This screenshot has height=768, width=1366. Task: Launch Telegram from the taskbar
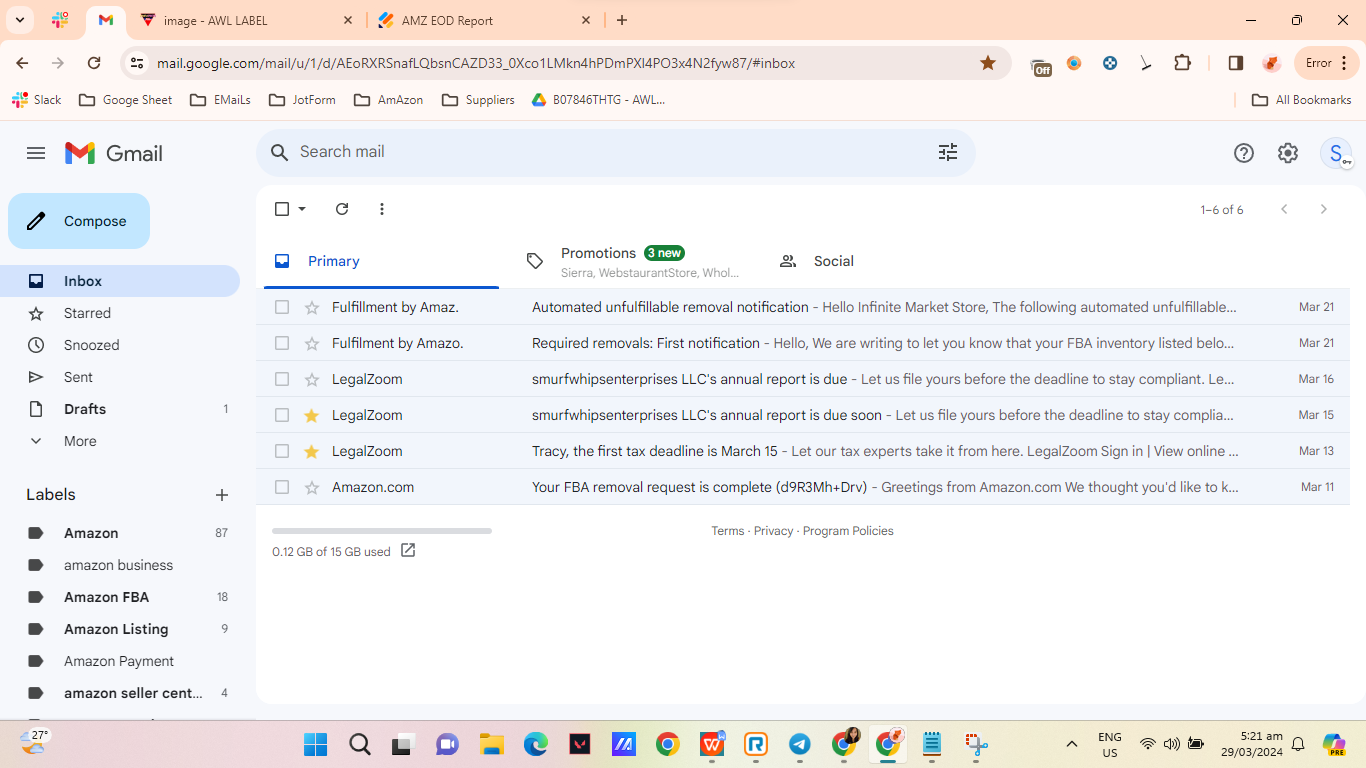pos(800,744)
